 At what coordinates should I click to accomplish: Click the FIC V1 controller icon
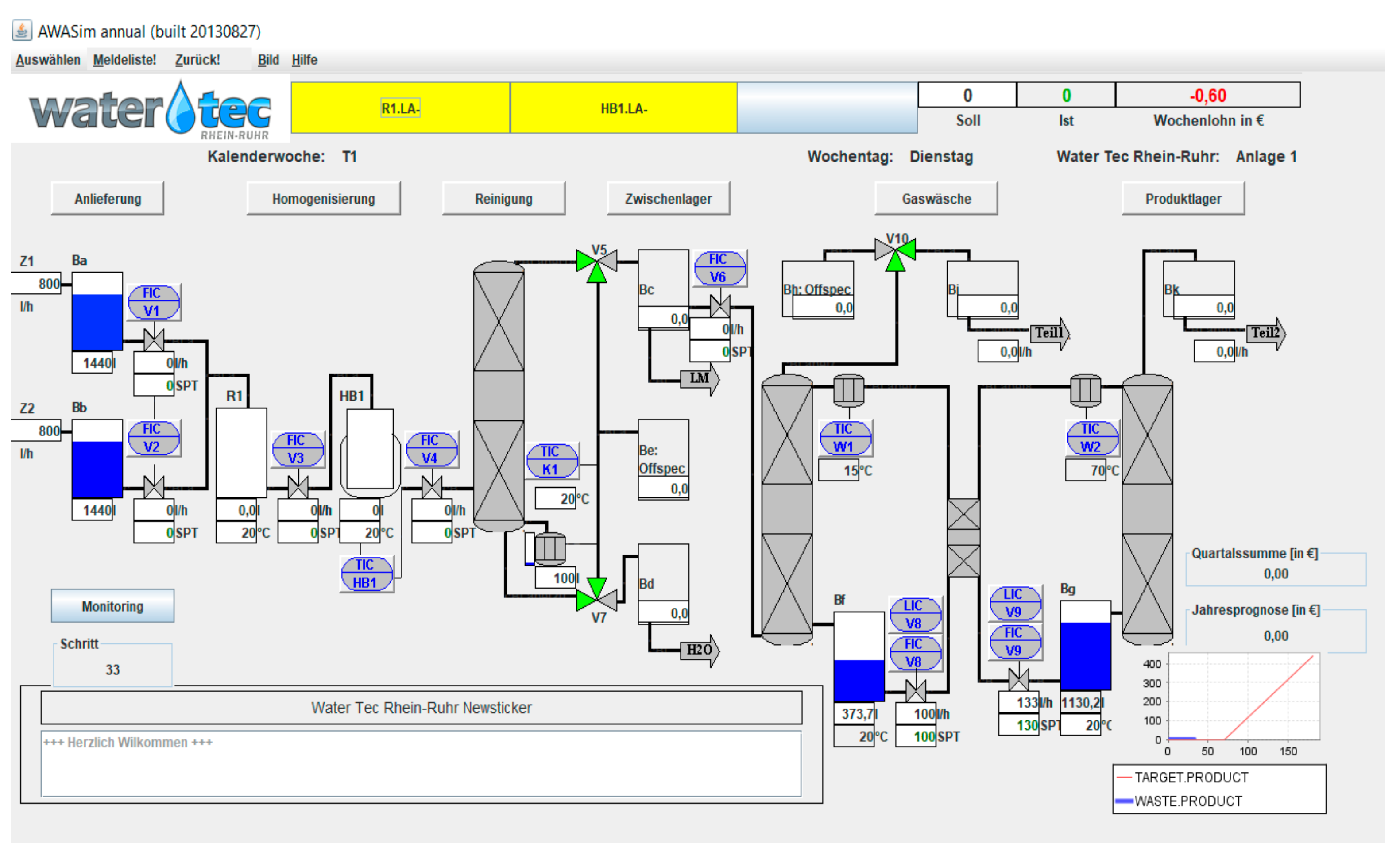pos(153,302)
